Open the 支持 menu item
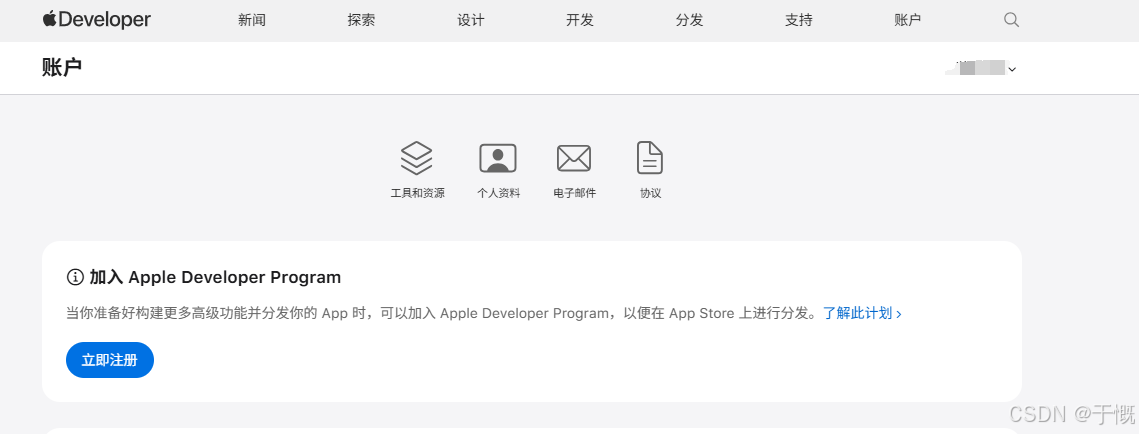This screenshot has height=434, width=1139. [x=798, y=20]
